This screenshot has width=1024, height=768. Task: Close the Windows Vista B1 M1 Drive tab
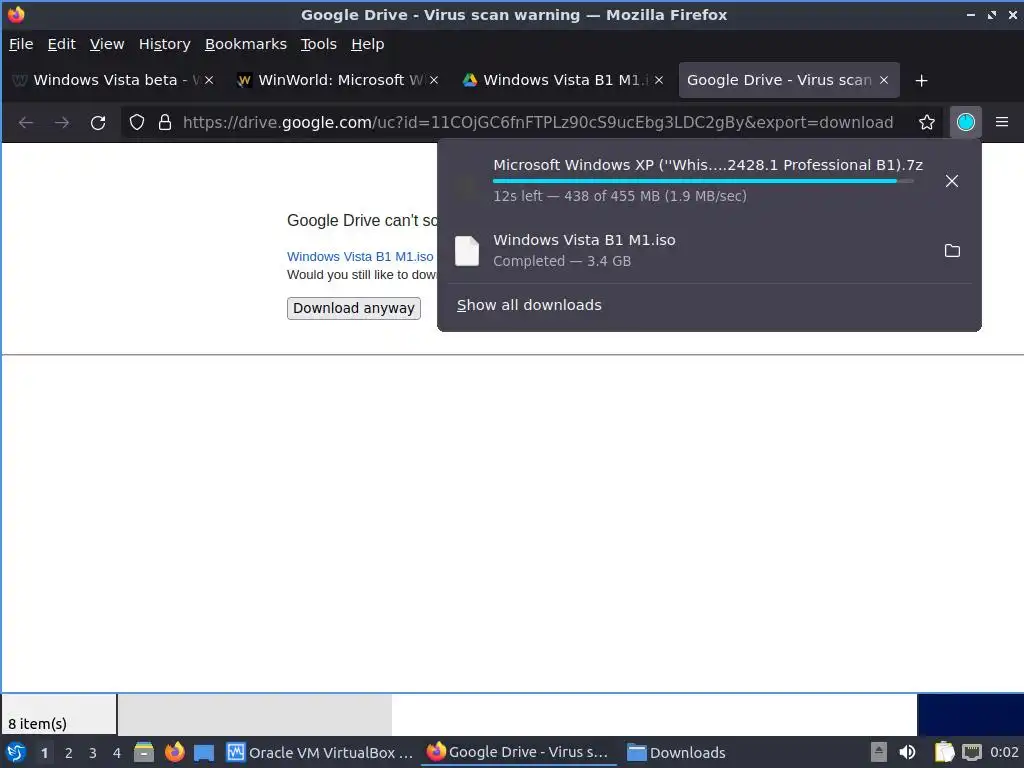(x=659, y=80)
